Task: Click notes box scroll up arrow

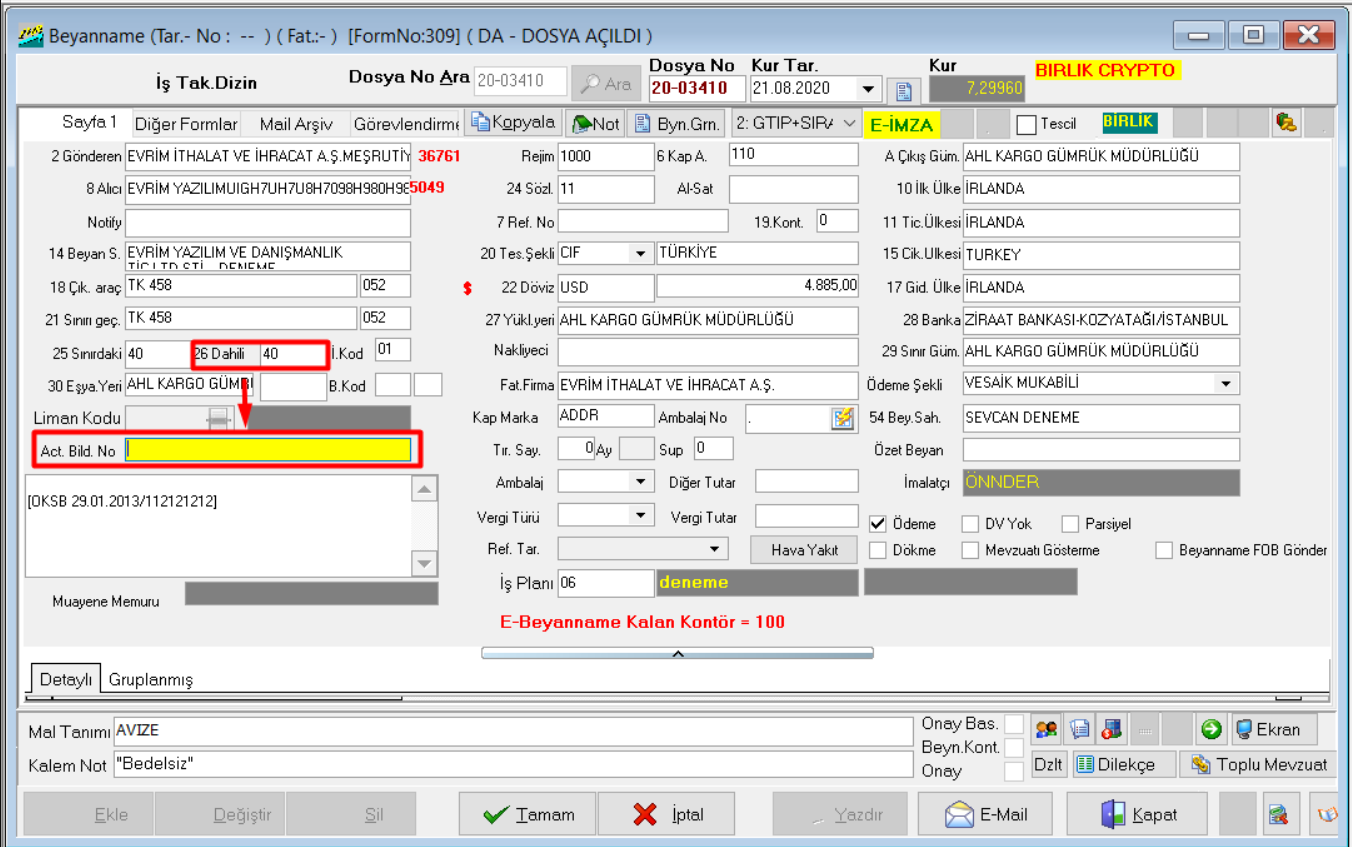Action: click(425, 489)
